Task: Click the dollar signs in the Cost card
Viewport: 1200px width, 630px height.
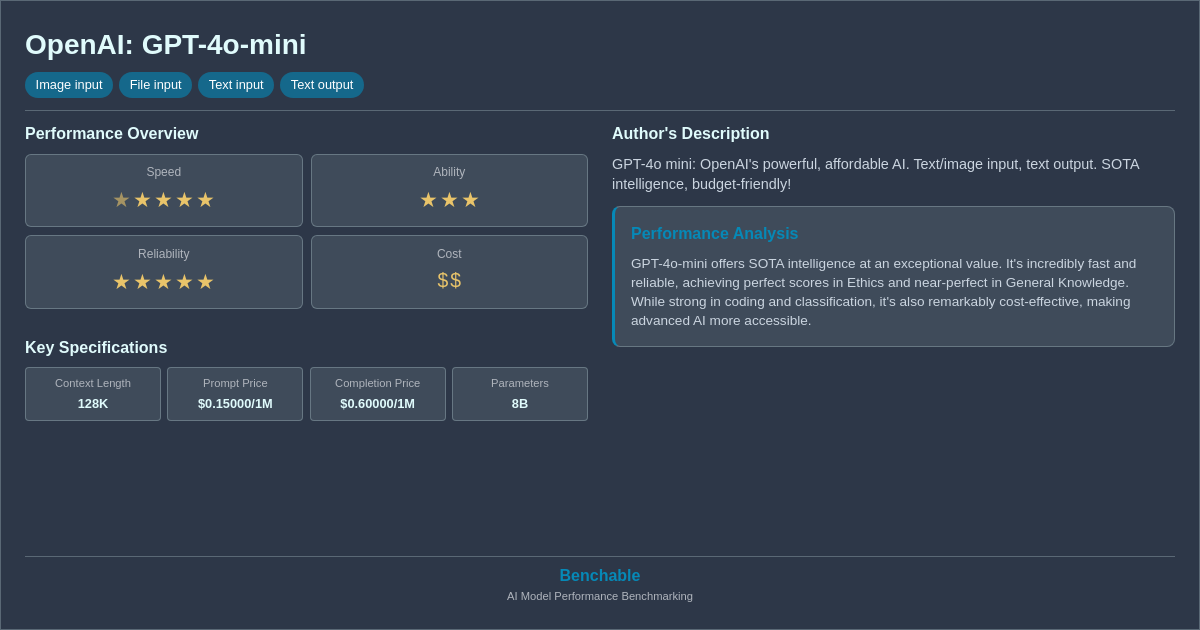Action: (x=449, y=280)
